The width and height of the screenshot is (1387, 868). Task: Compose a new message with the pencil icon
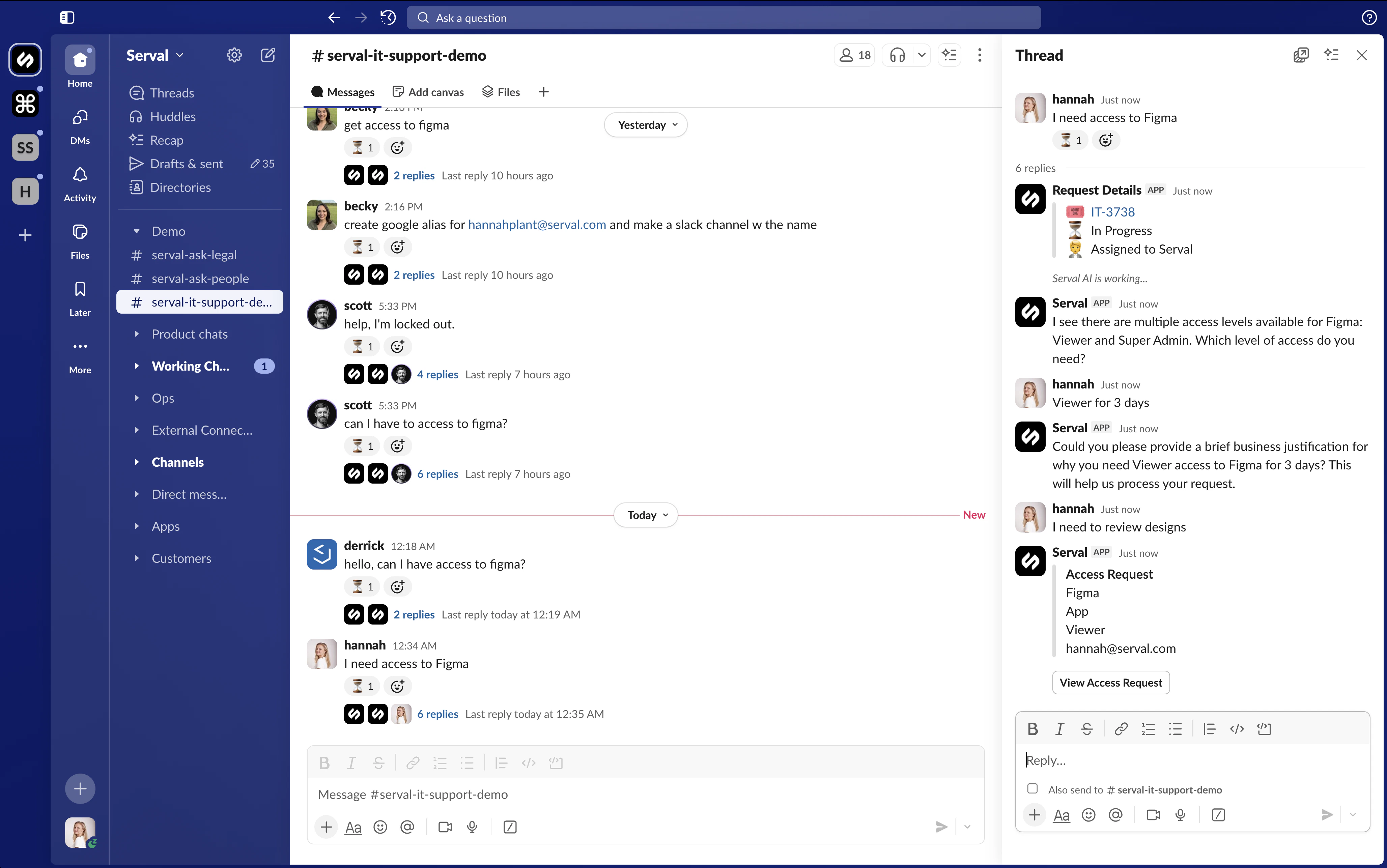(x=267, y=55)
